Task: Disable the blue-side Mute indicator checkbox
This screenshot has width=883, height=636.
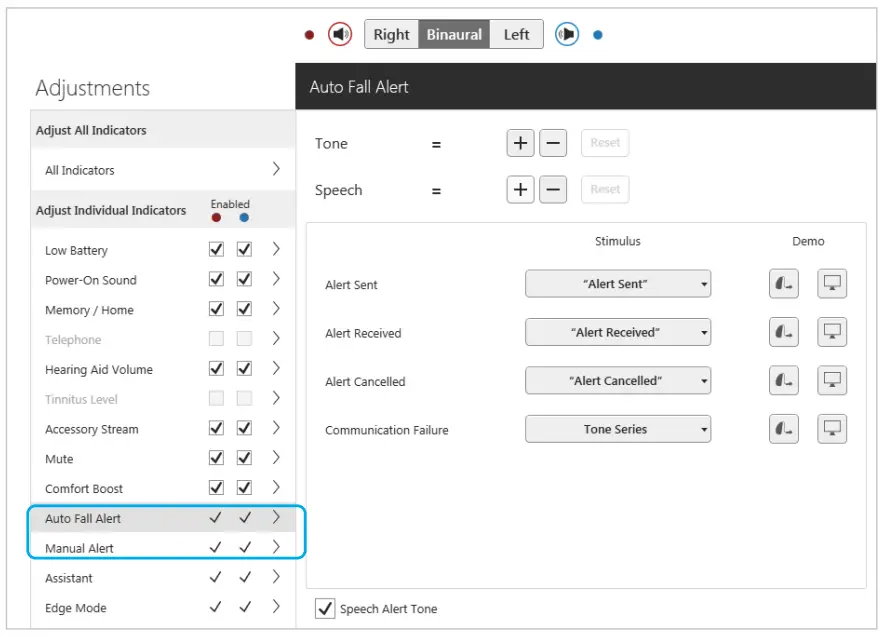Action: click(243, 458)
